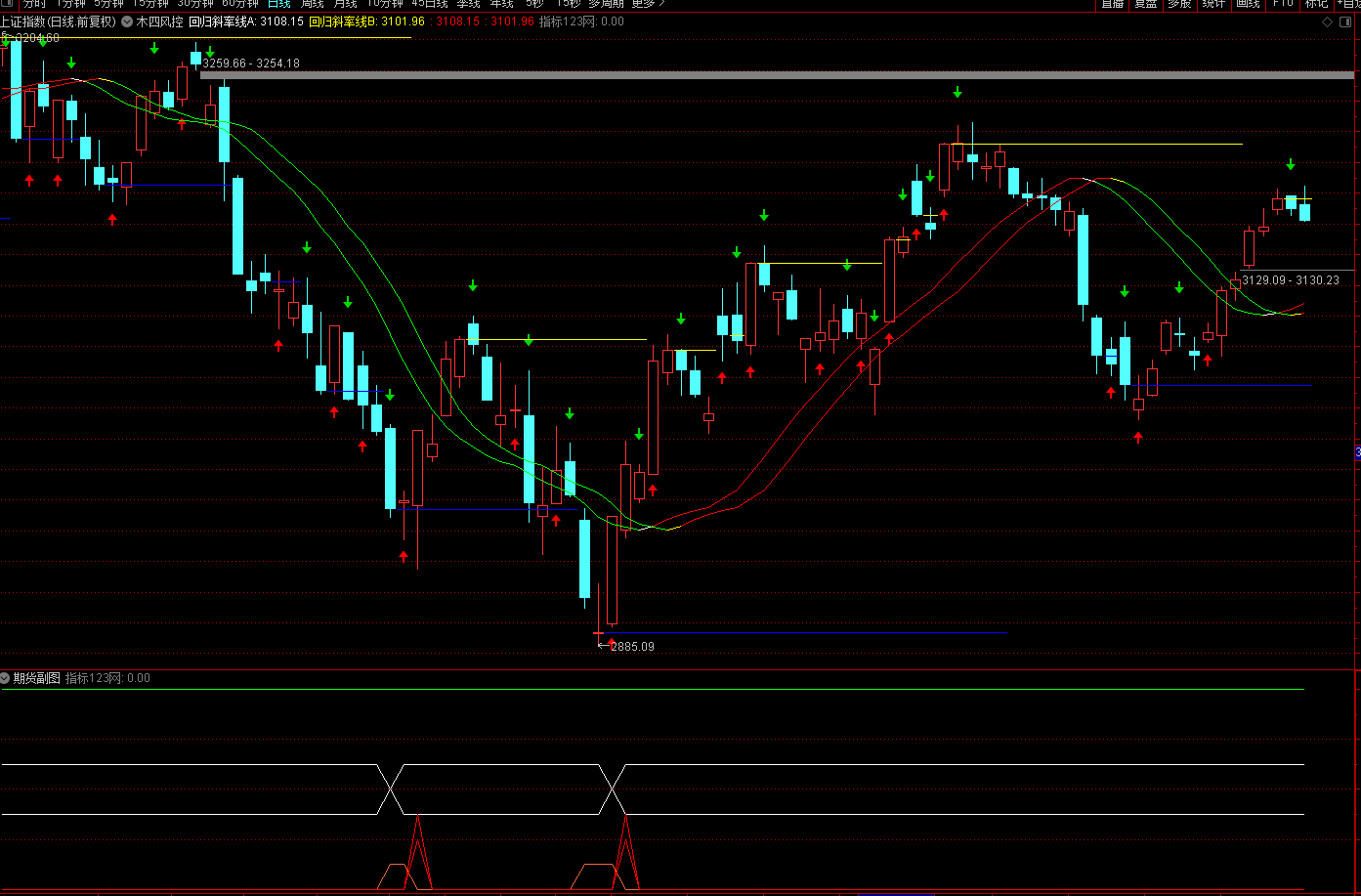Click the diamond icon at chart top-right
This screenshot has height=896, width=1361.
1326,21
